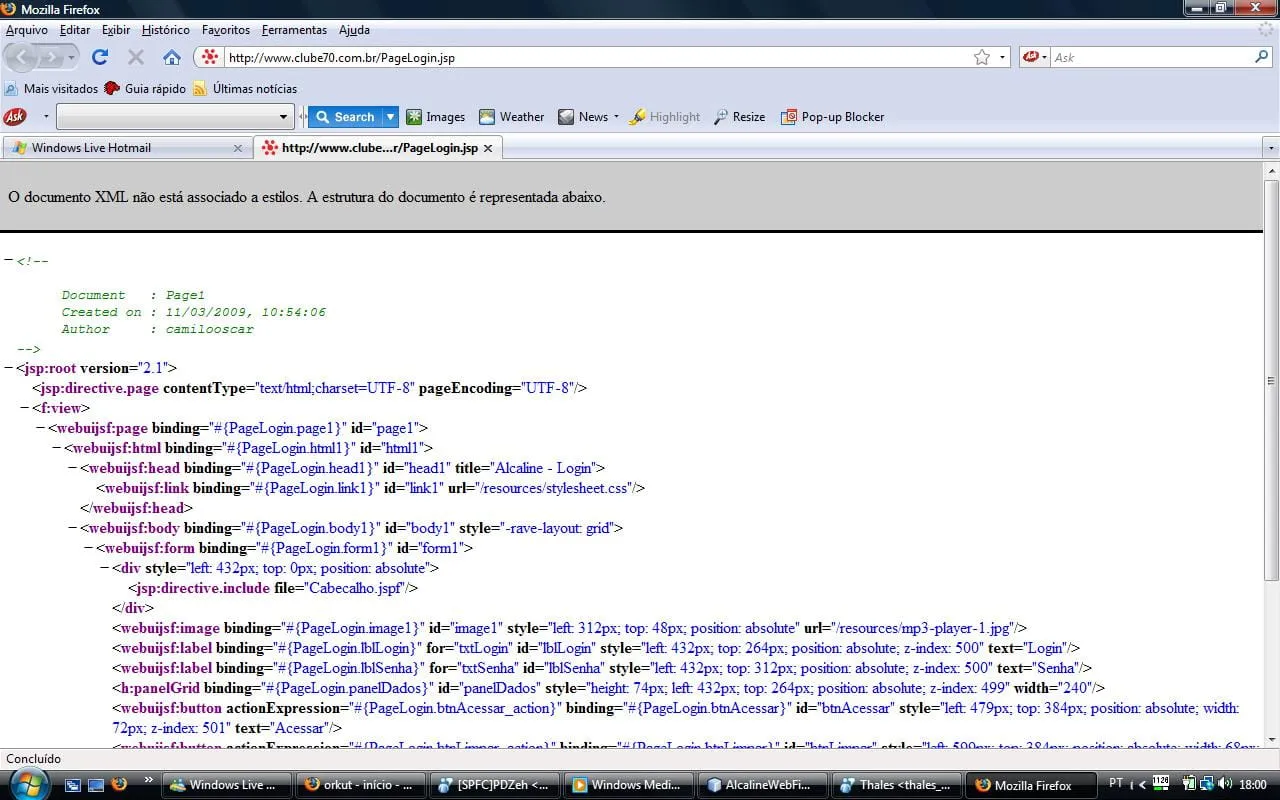Open the Ferramentas menu
The width and height of the screenshot is (1280, 800).
tap(294, 30)
